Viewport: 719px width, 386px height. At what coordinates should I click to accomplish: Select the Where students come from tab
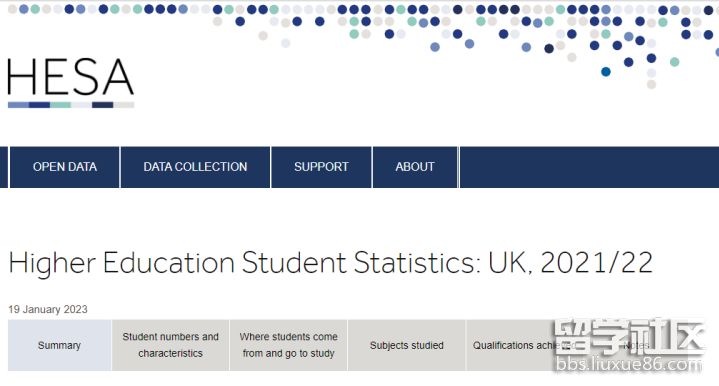pos(288,345)
